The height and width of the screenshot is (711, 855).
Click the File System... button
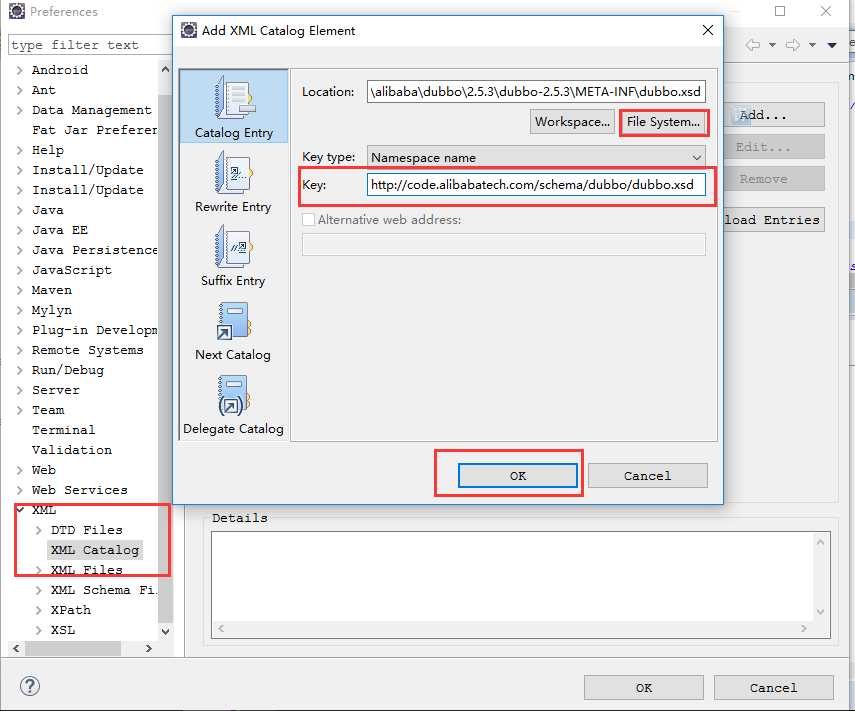click(663, 122)
